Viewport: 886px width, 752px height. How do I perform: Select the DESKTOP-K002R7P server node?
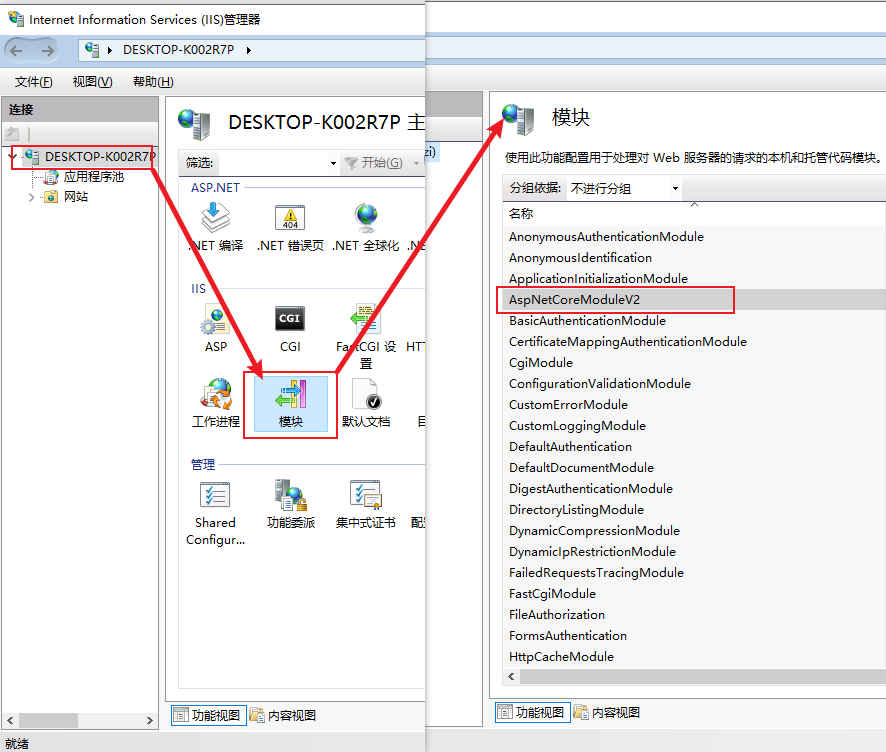(x=89, y=157)
